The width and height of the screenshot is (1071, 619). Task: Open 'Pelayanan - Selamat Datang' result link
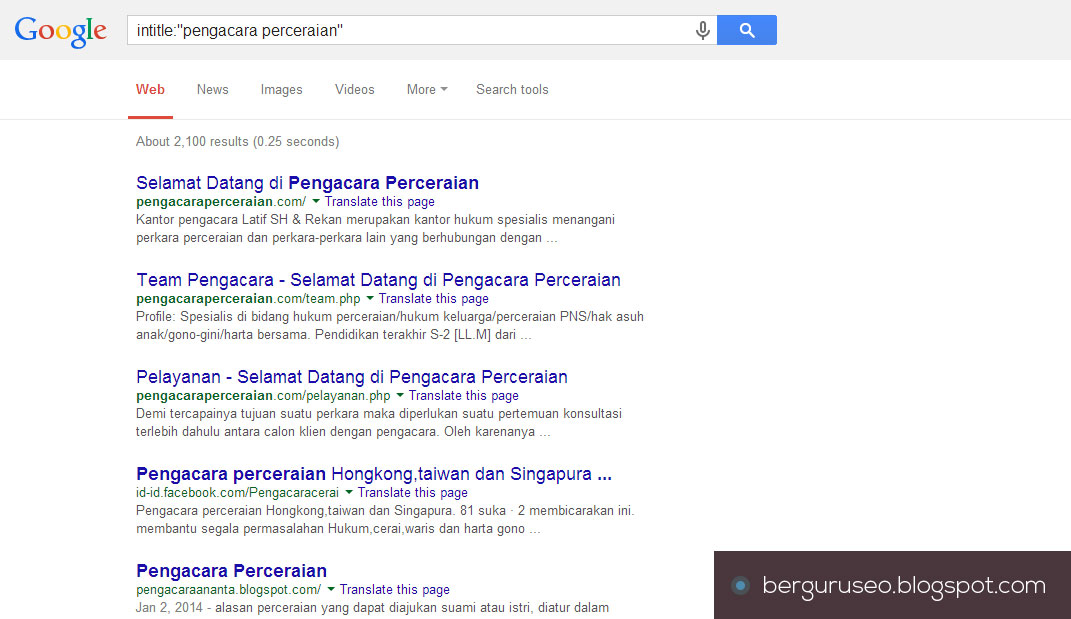[352, 377]
